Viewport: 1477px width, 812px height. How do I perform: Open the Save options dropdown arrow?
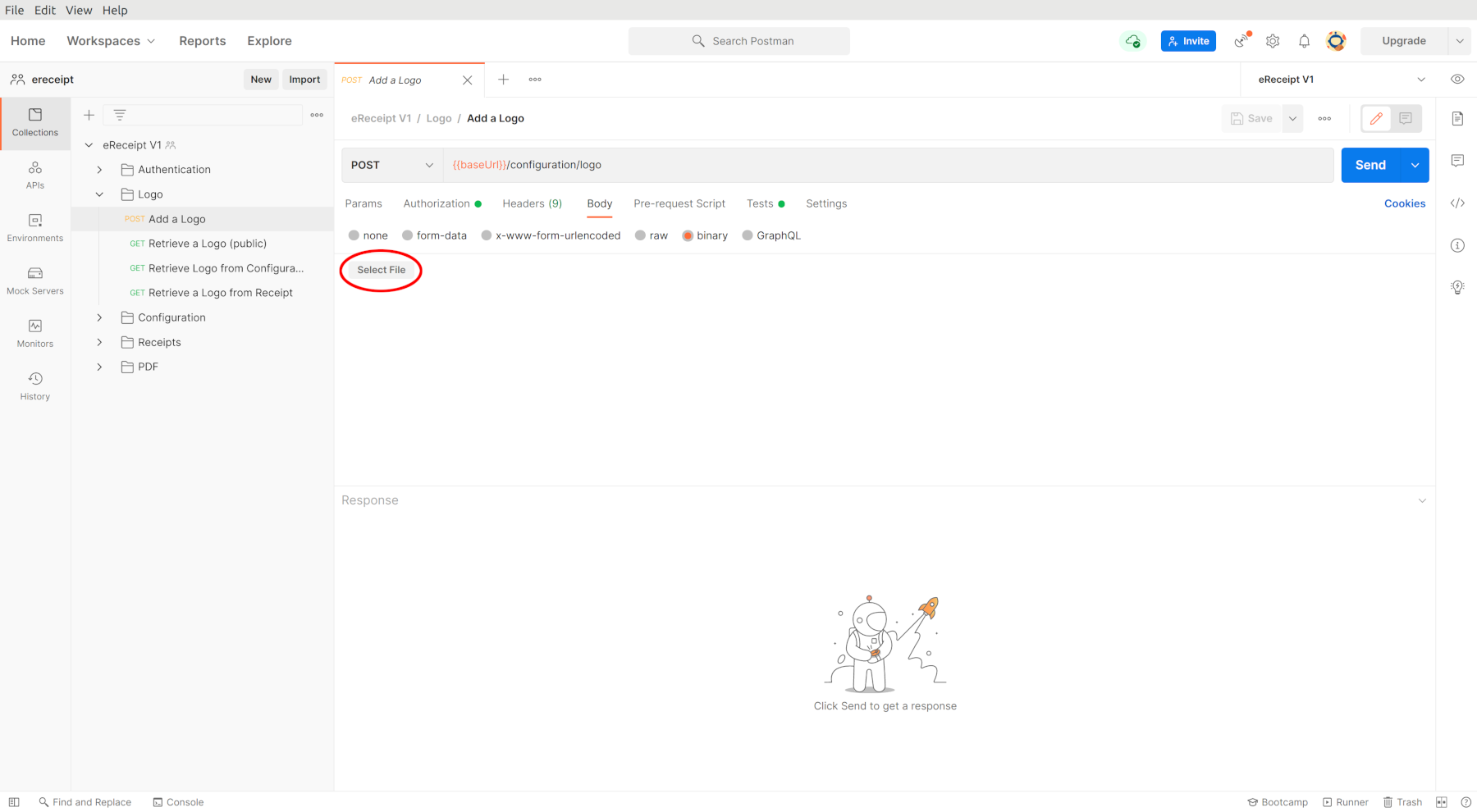pos(1292,119)
